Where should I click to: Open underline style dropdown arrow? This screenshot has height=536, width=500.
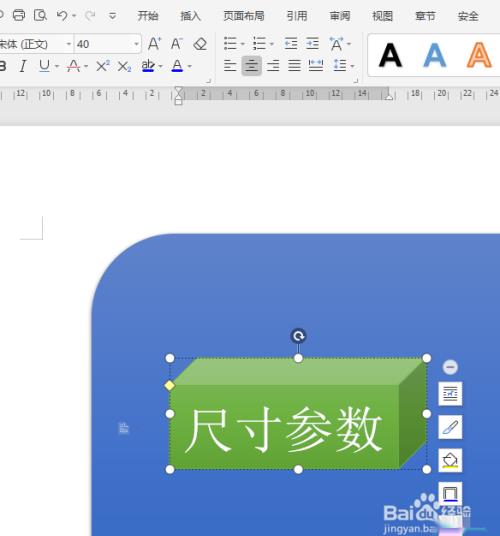(x=57, y=66)
